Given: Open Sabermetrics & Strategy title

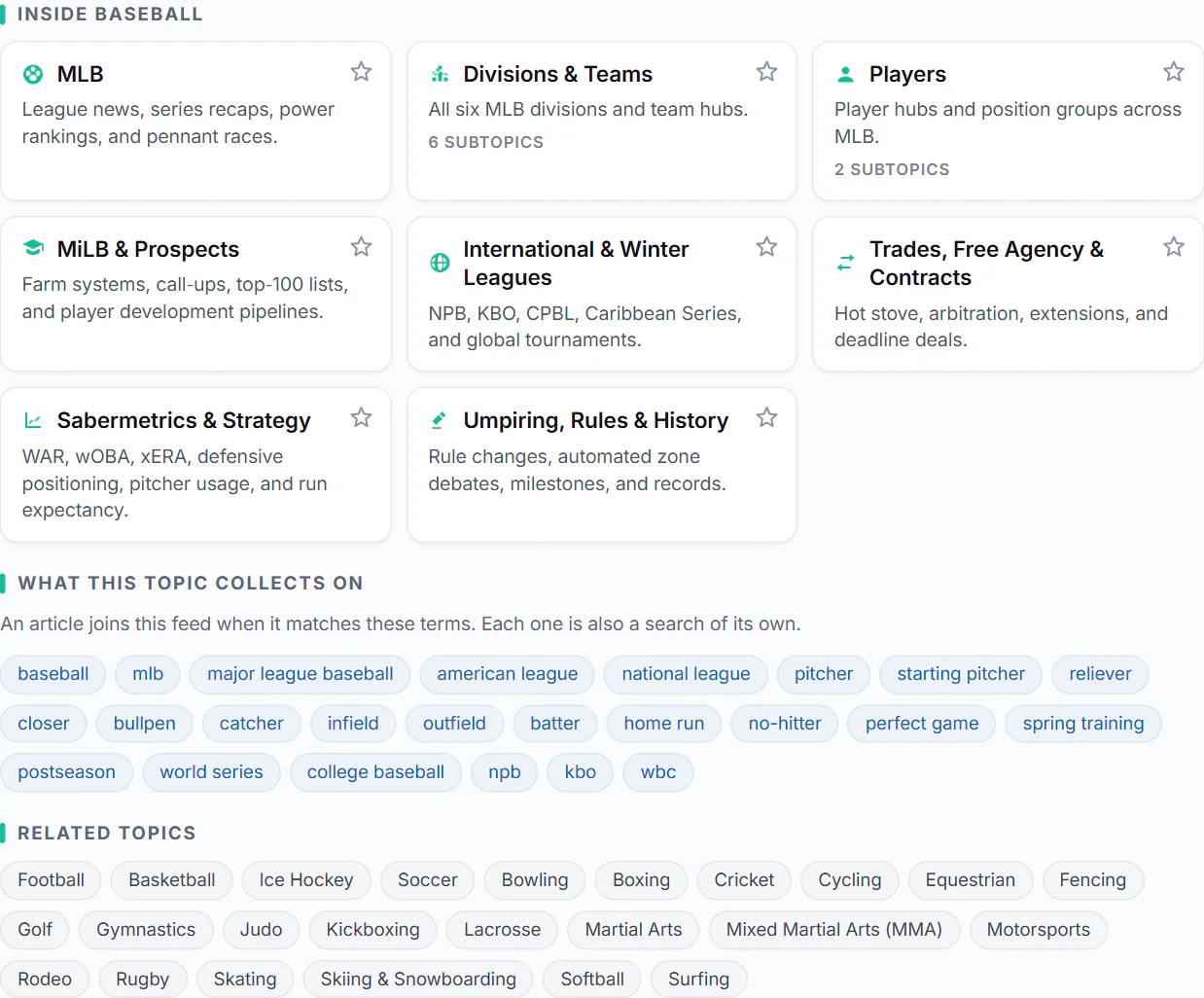Looking at the screenshot, I should tap(184, 420).
